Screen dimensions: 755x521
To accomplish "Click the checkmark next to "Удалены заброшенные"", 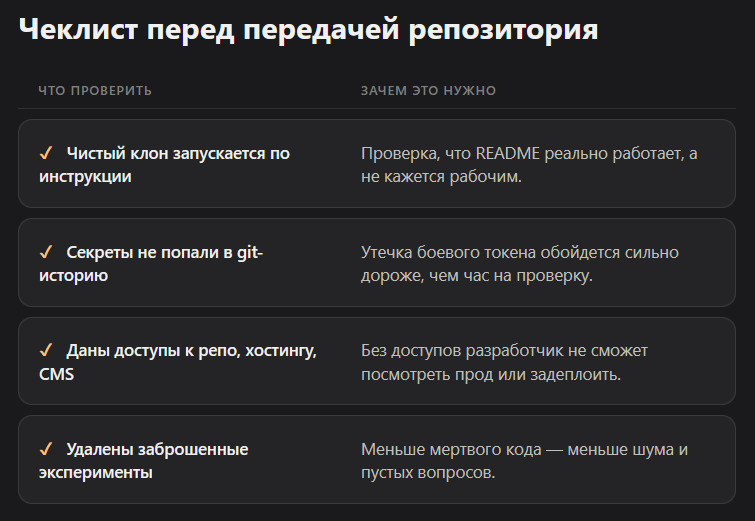I will [46, 449].
